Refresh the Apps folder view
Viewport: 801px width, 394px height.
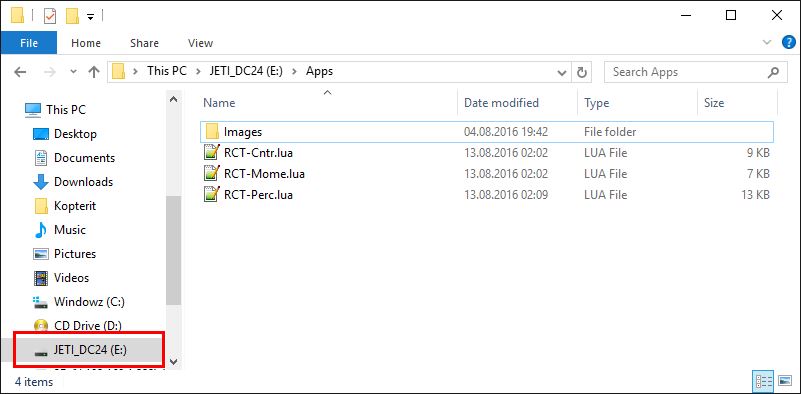point(581,72)
